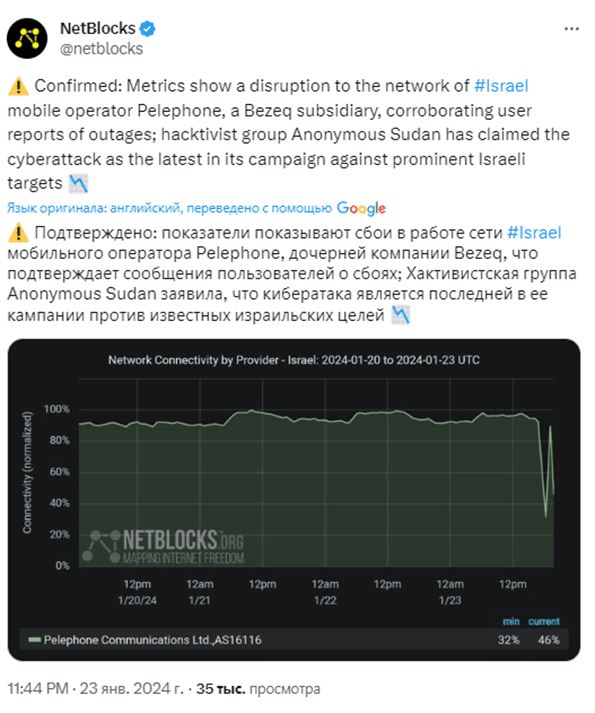Click the NetBlocks display name
595x713 pixels.
click(x=98, y=29)
